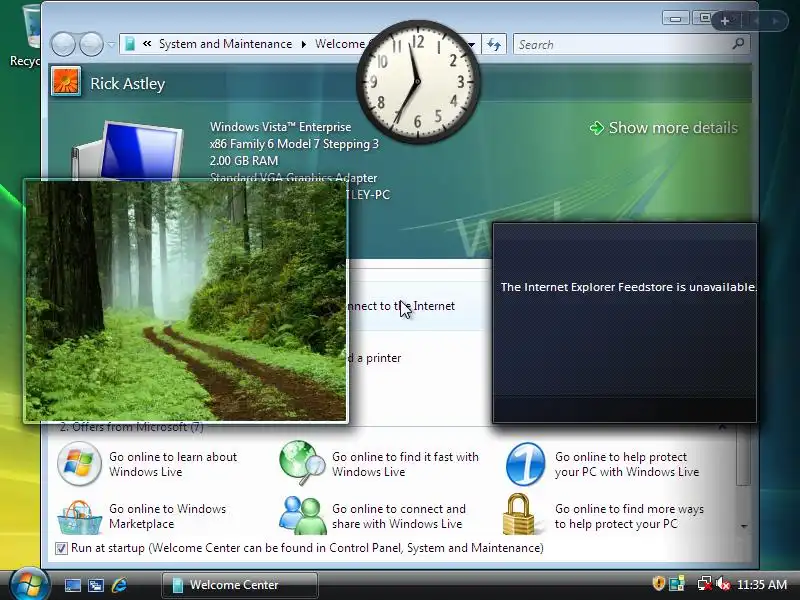
Task: Open the disconnected network tray icon
Action: click(705, 583)
